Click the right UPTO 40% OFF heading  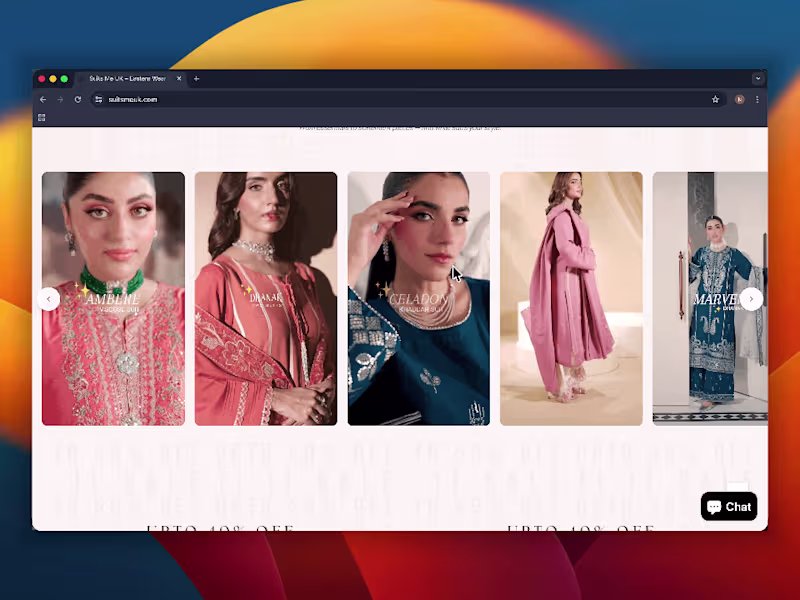coord(581,528)
